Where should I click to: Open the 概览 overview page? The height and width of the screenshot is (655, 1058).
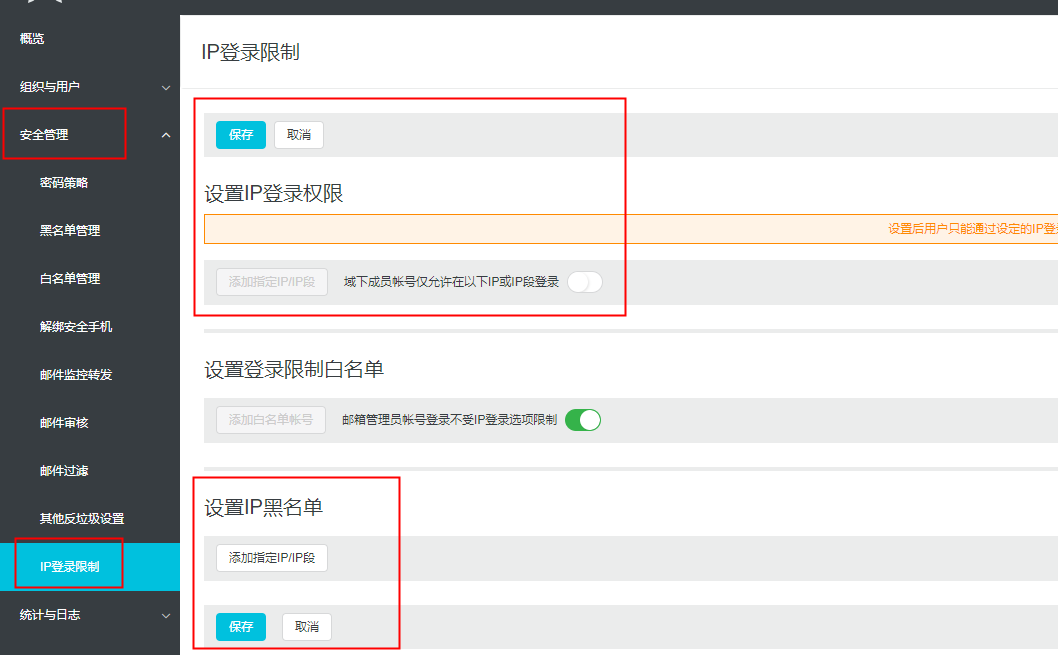pyautogui.click(x=32, y=39)
